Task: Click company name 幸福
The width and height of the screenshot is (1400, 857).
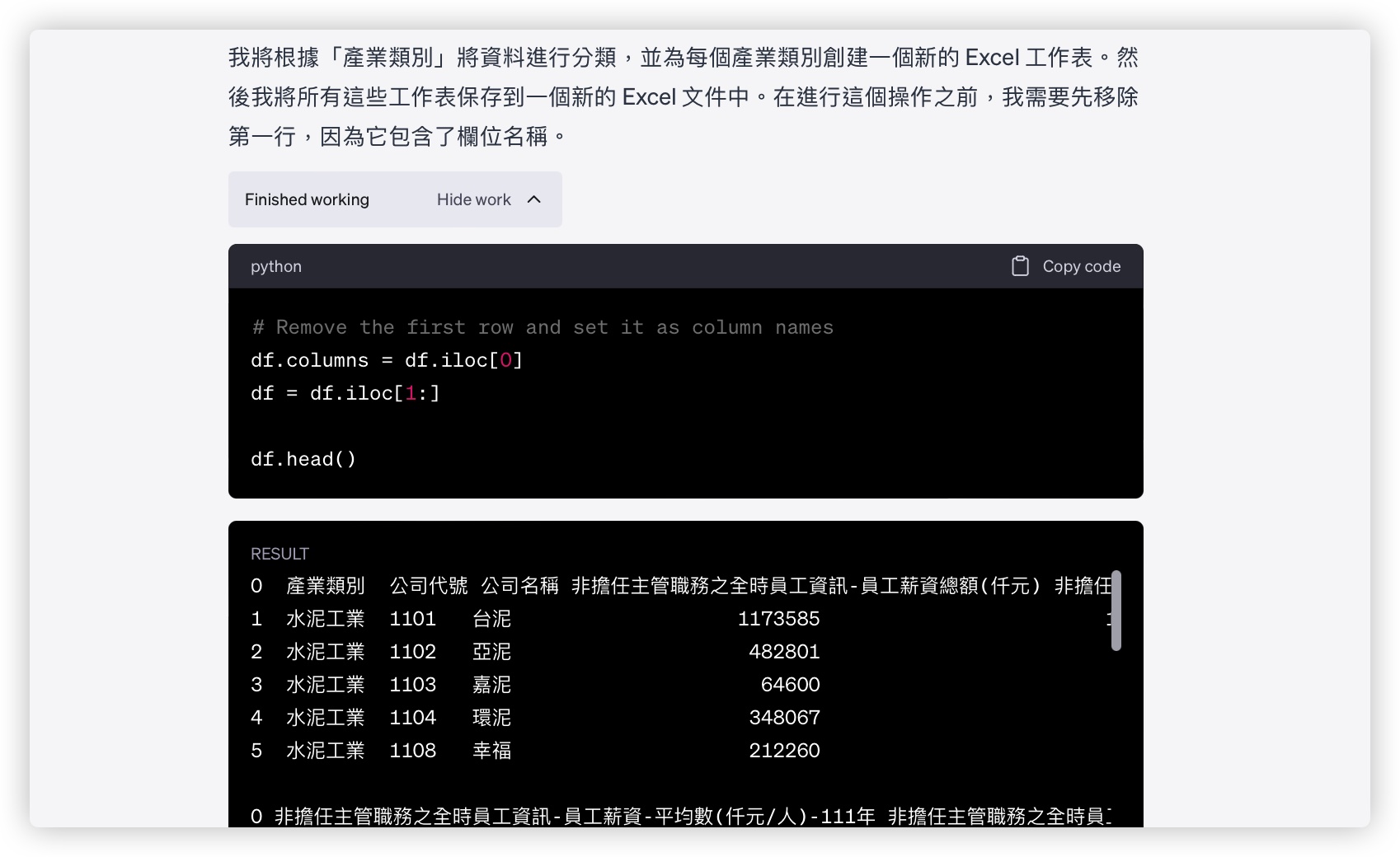Action: pyautogui.click(x=492, y=751)
